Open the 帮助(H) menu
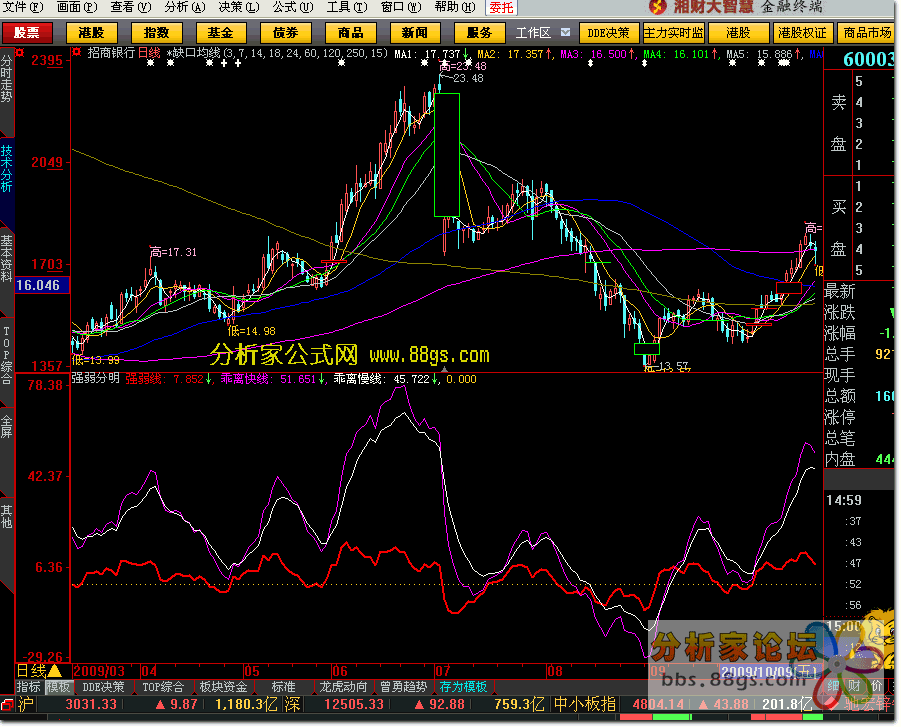The width and height of the screenshot is (901, 727). click(x=455, y=7)
